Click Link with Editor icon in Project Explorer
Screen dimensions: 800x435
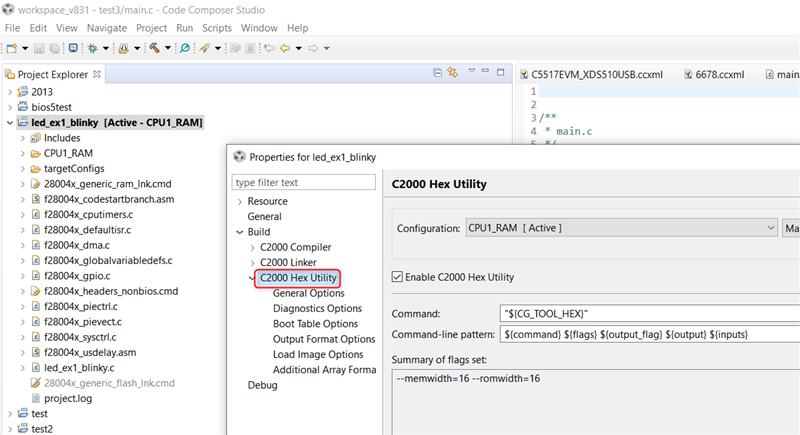coord(453,72)
